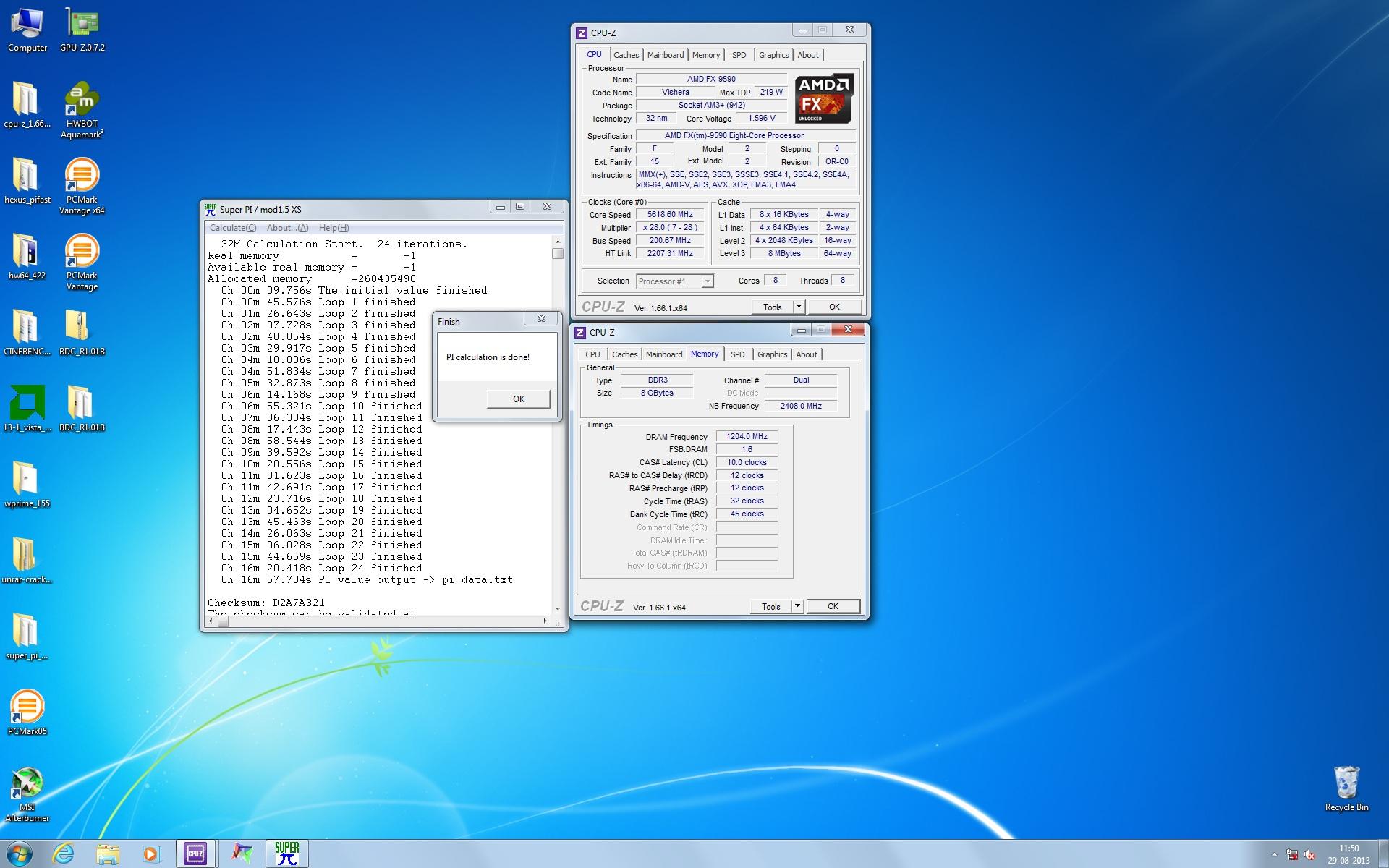Open Mainboard tab in top CPU-Z

tap(666, 55)
